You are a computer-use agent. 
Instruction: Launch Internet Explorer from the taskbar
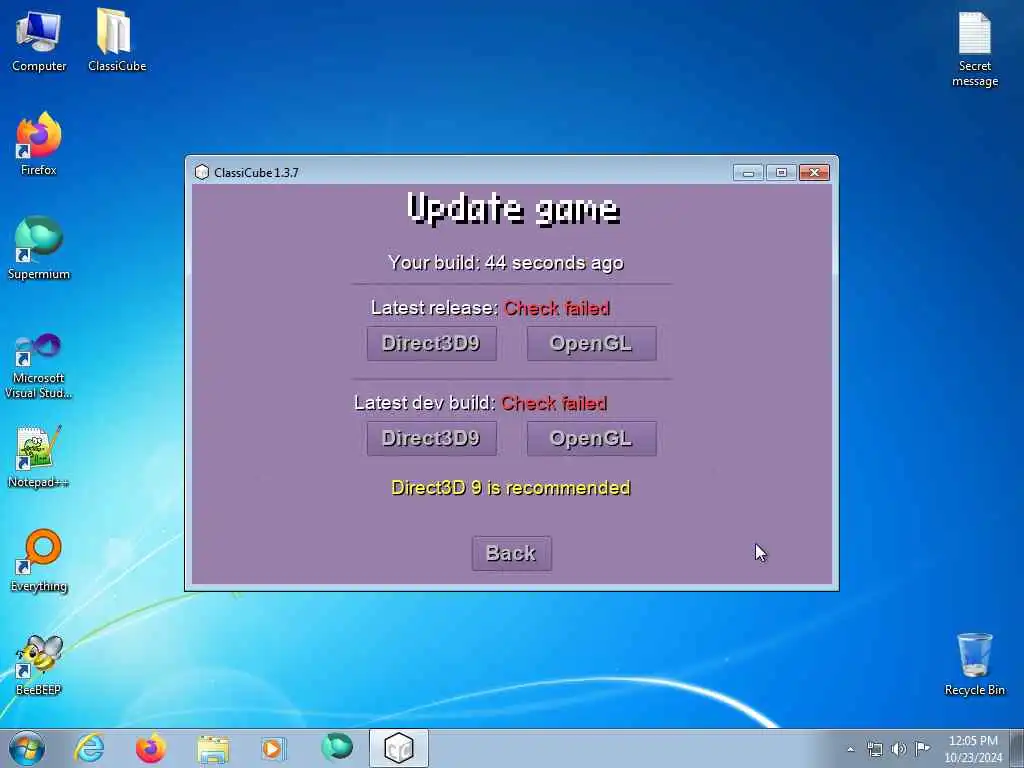click(89, 748)
